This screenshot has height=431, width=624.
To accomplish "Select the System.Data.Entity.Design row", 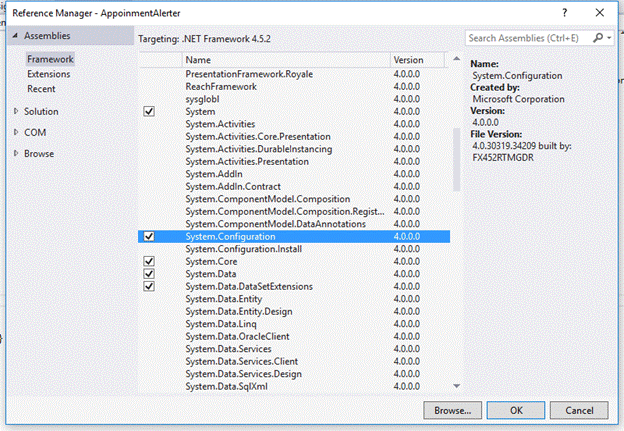I will click(294, 312).
